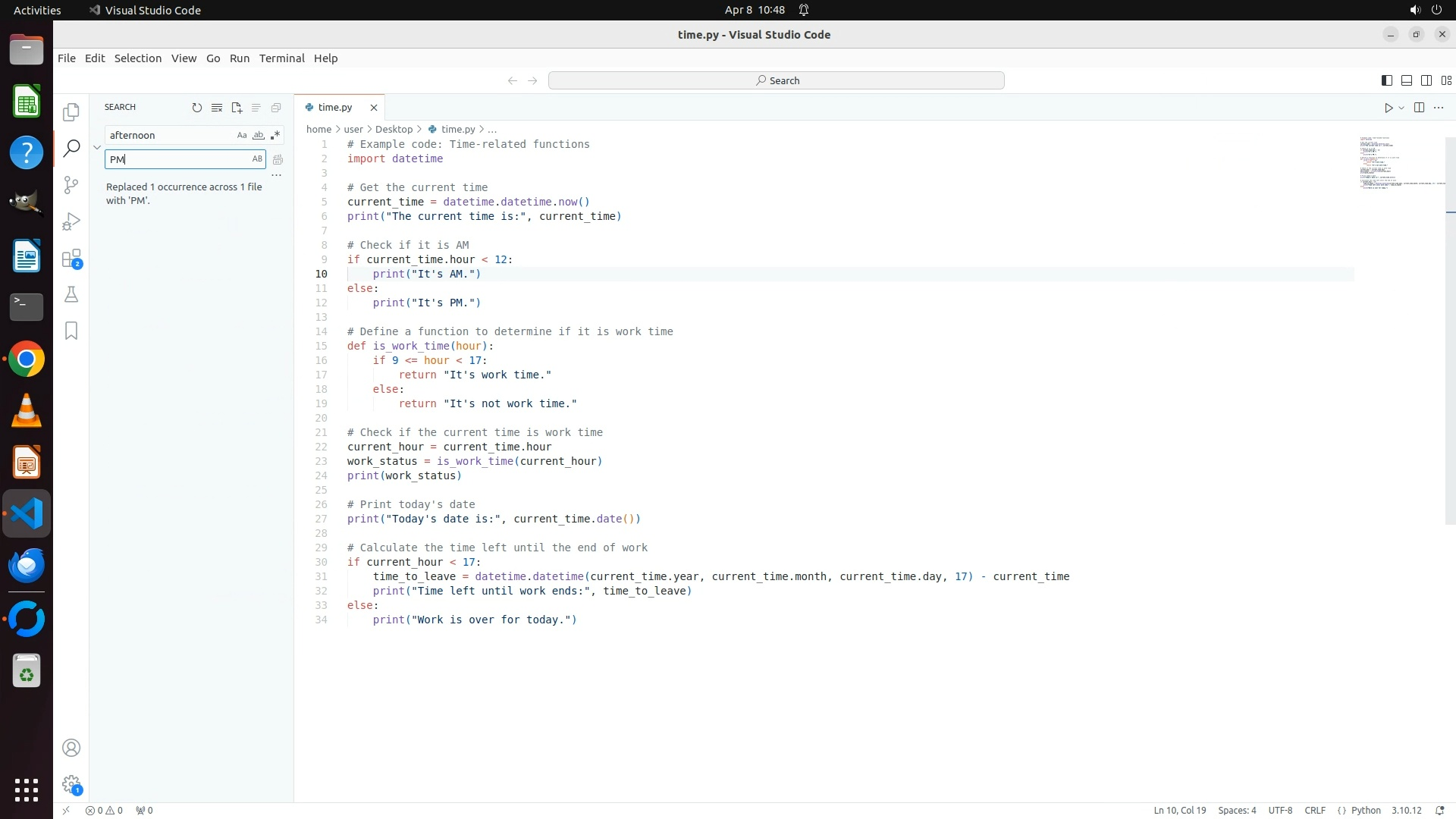This screenshot has height=819, width=1456.
Task: Enable Use Regular Expression option
Action: click(275, 135)
